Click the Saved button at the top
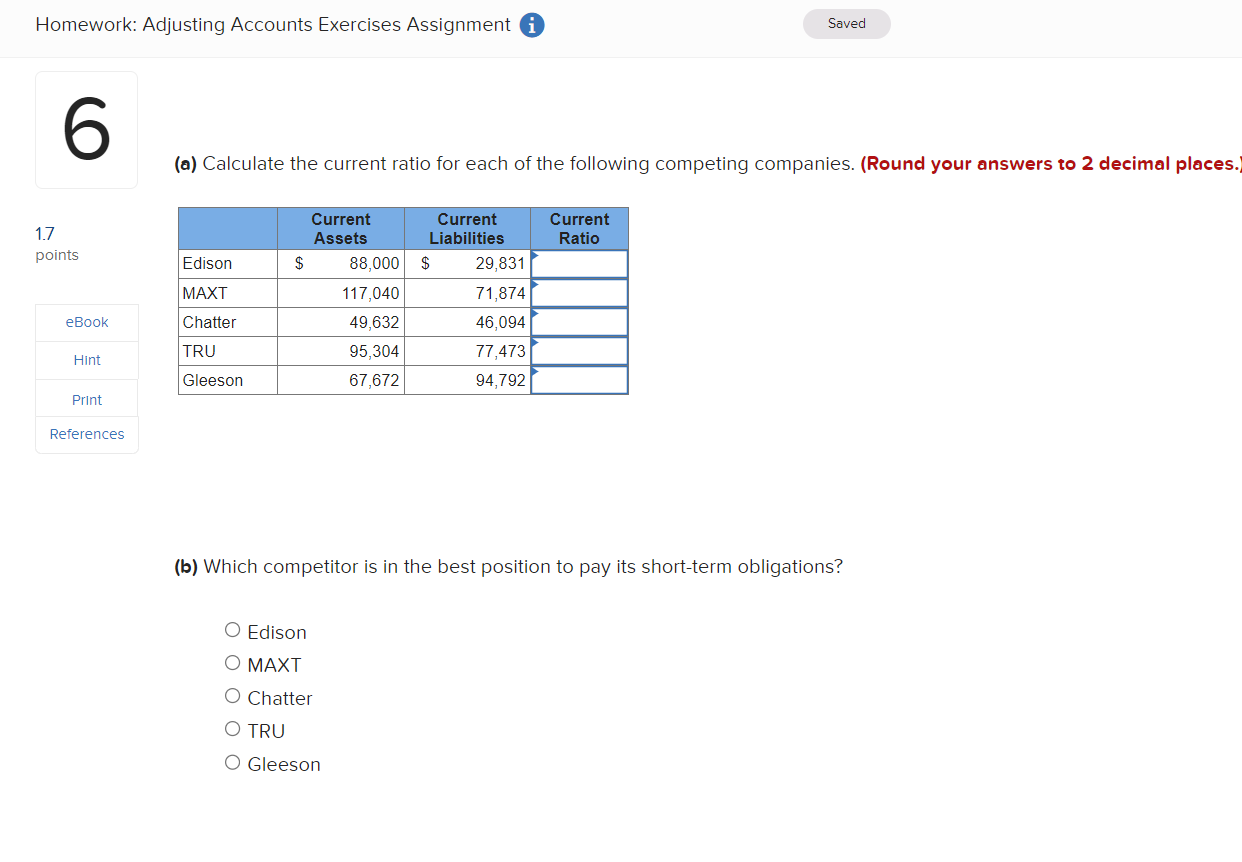This screenshot has height=862, width=1242. point(846,23)
